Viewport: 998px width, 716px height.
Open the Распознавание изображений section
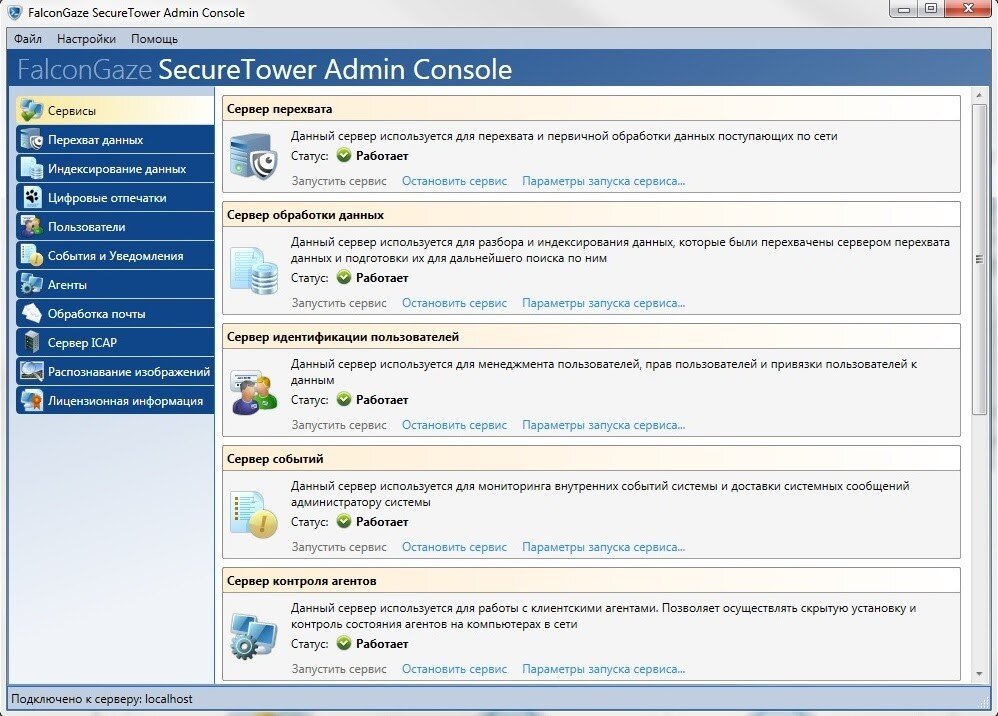(115, 371)
